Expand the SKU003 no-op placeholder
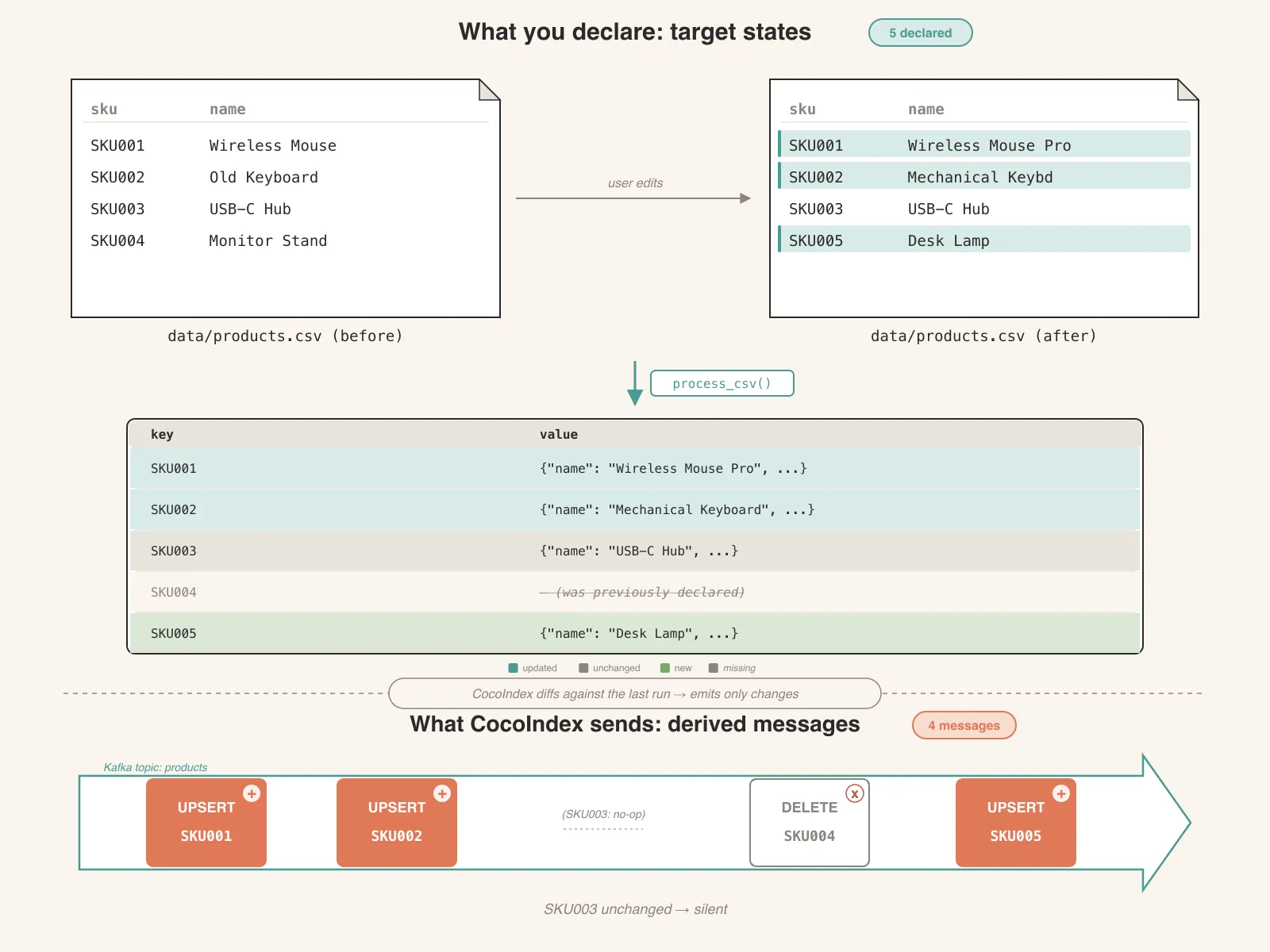Screen dimensions: 1270x952 603,814
